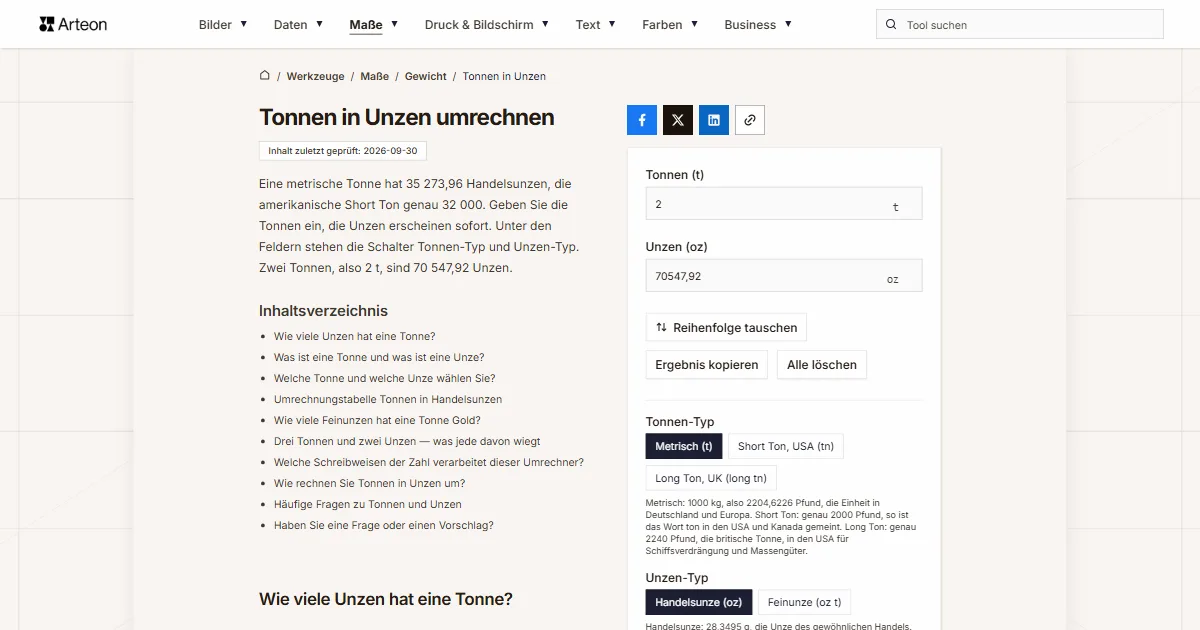Jump to Was ist eine Tonne section
Viewport: 1200px width, 630px height.
[x=379, y=357]
